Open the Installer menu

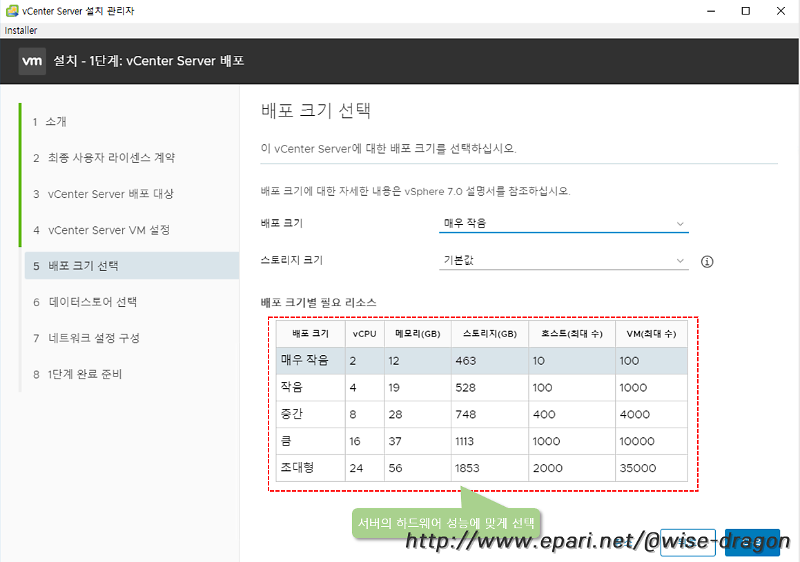tap(21, 30)
